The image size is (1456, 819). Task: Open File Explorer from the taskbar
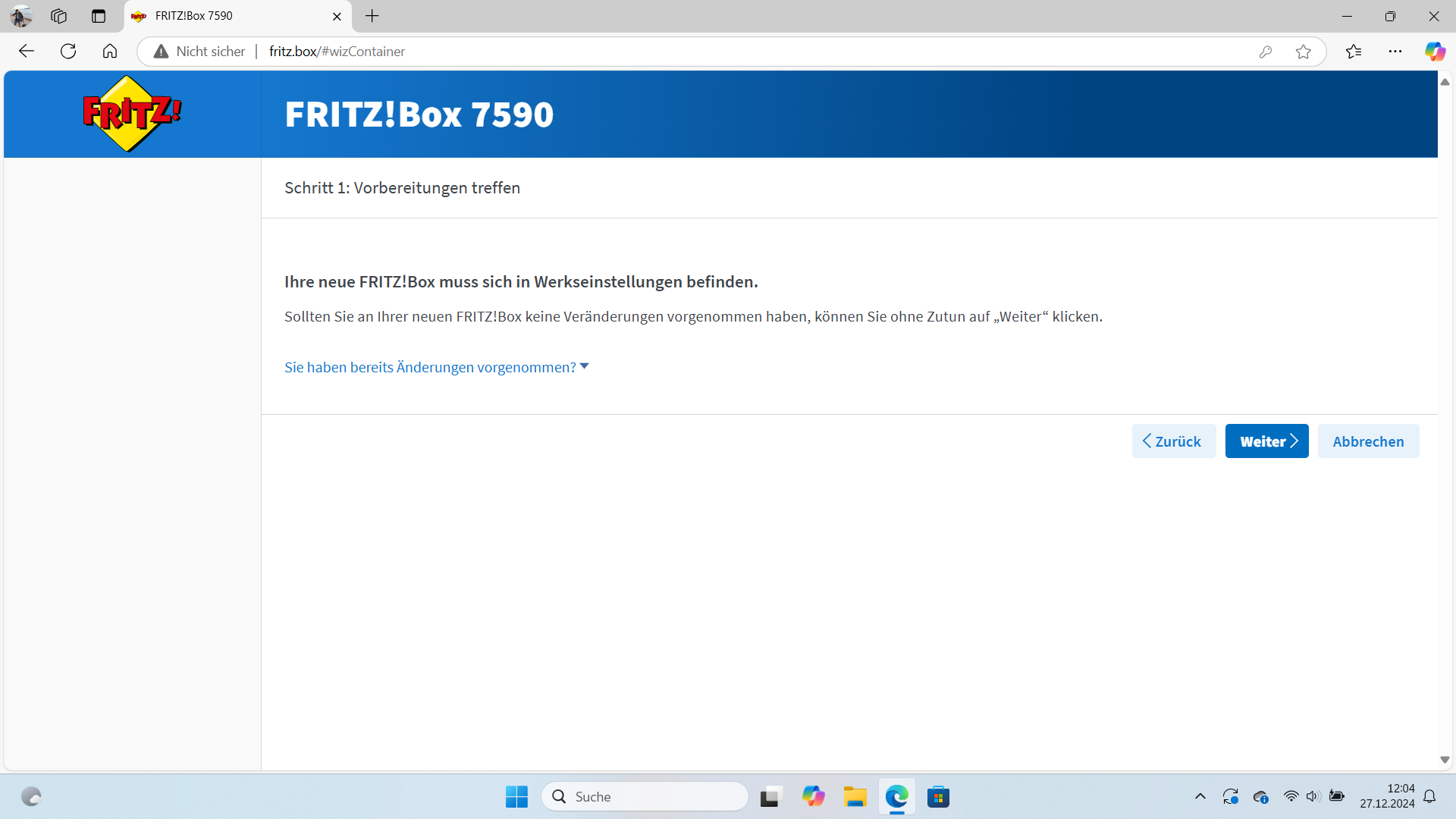855,796
